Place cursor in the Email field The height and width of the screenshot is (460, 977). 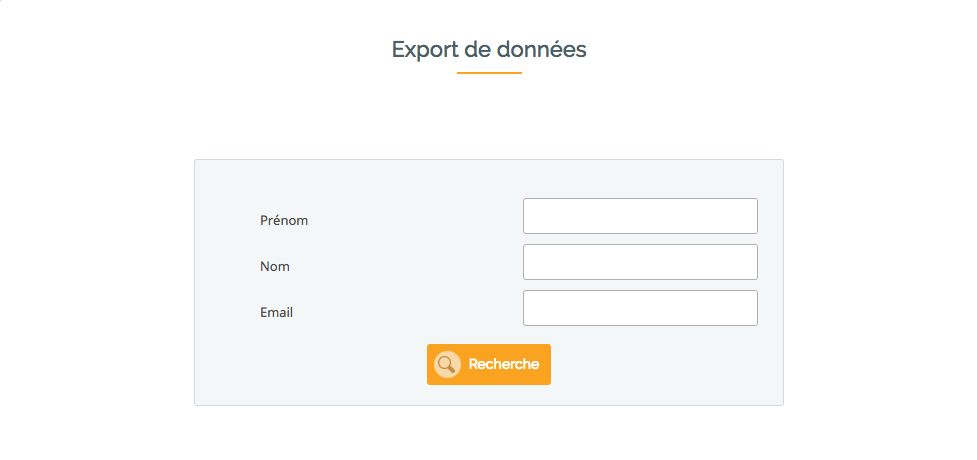tap(640, 308)
